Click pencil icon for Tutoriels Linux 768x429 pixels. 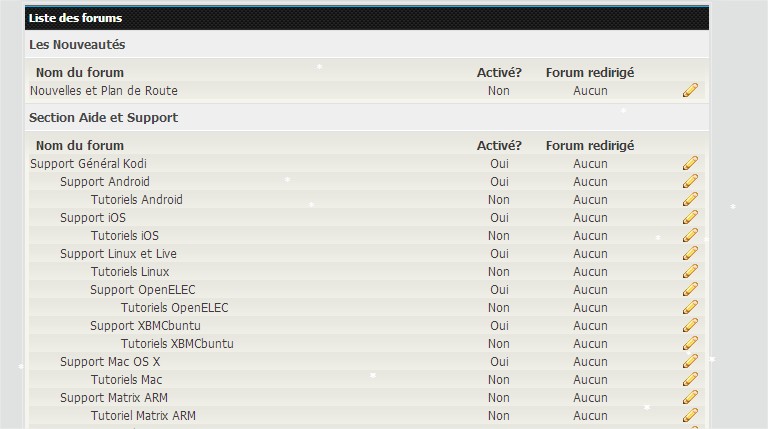pyautogui.click(x=690, y=271)
